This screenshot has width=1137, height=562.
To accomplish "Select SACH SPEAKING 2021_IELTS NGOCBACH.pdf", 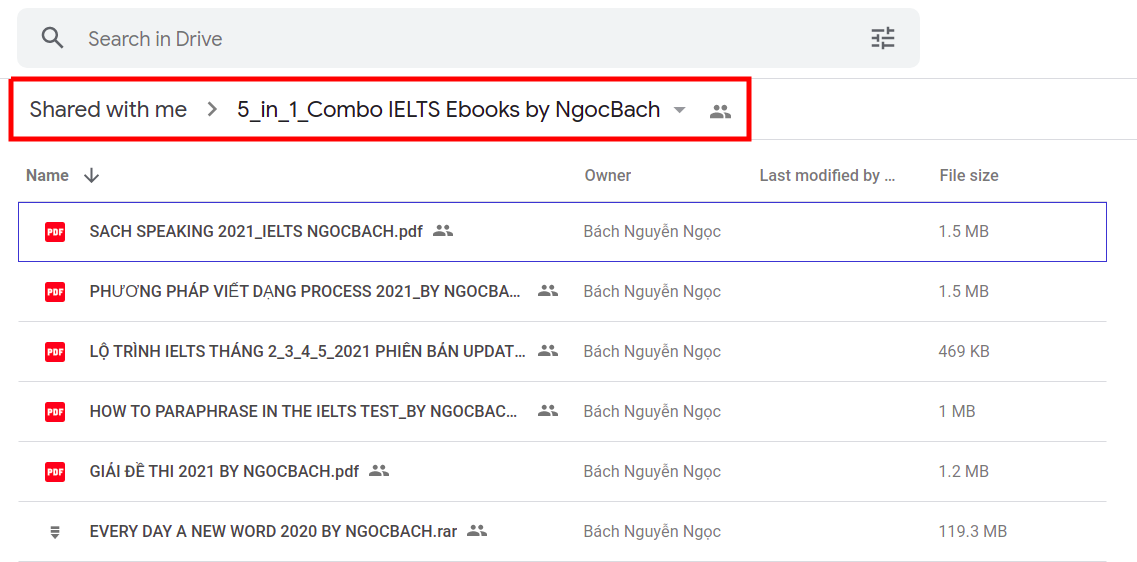I will tap(256, 232).
